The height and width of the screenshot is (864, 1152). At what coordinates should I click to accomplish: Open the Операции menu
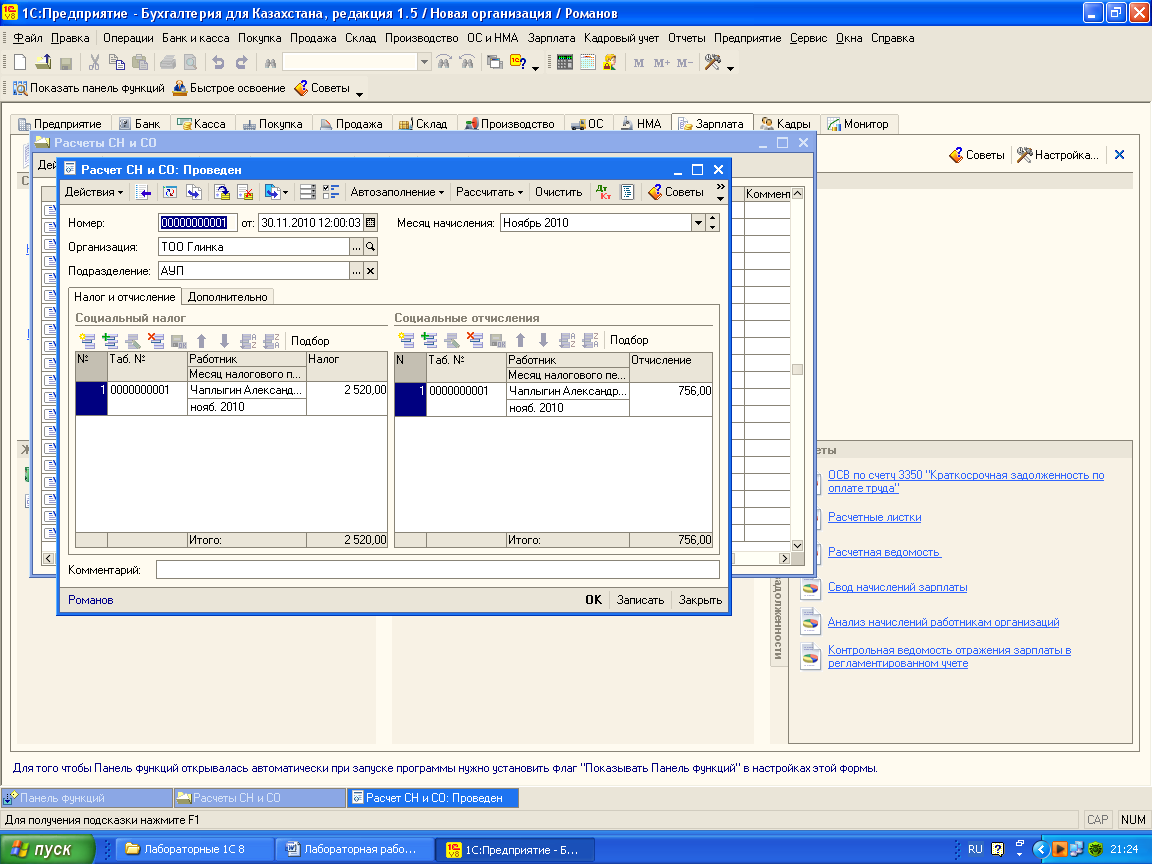coord(128,38)
